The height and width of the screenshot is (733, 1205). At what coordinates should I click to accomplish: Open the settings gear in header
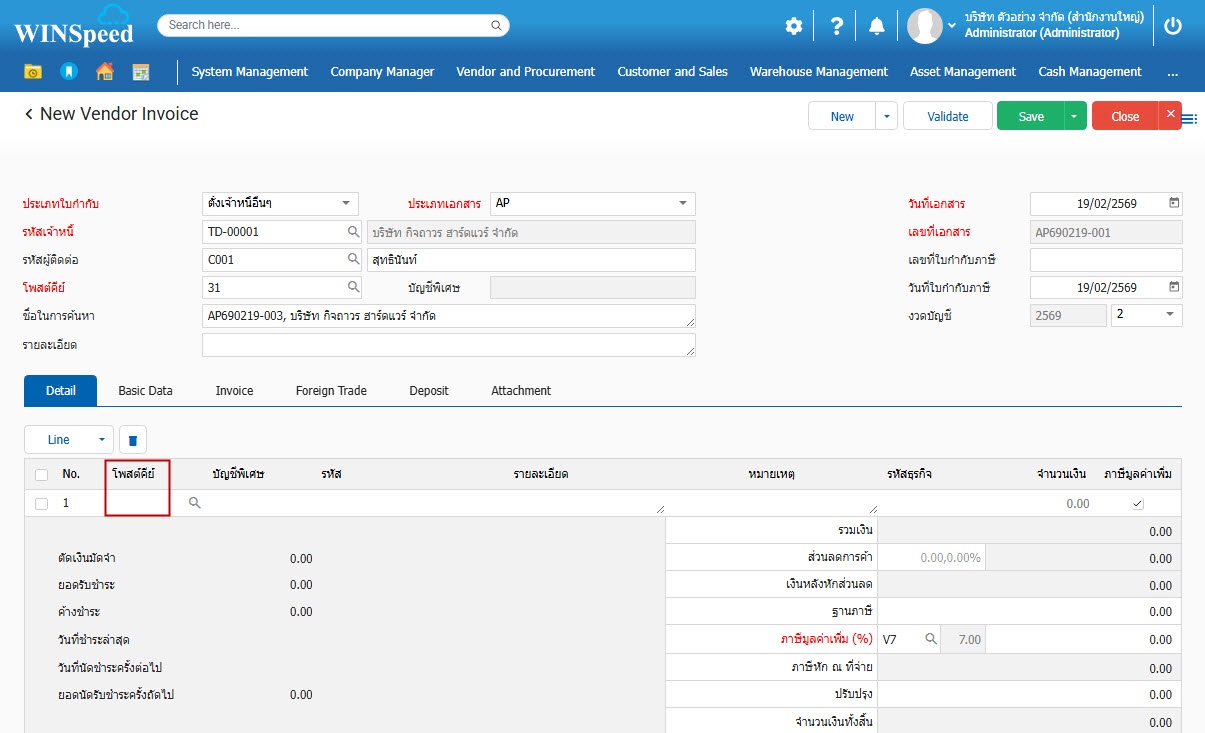tap(793, 26)
